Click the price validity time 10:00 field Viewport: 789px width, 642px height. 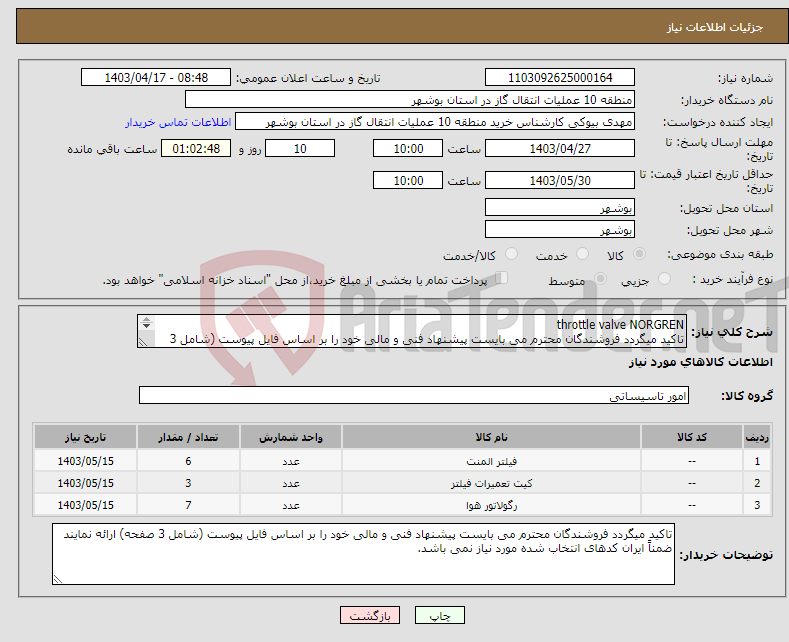(x=408, y=180)
